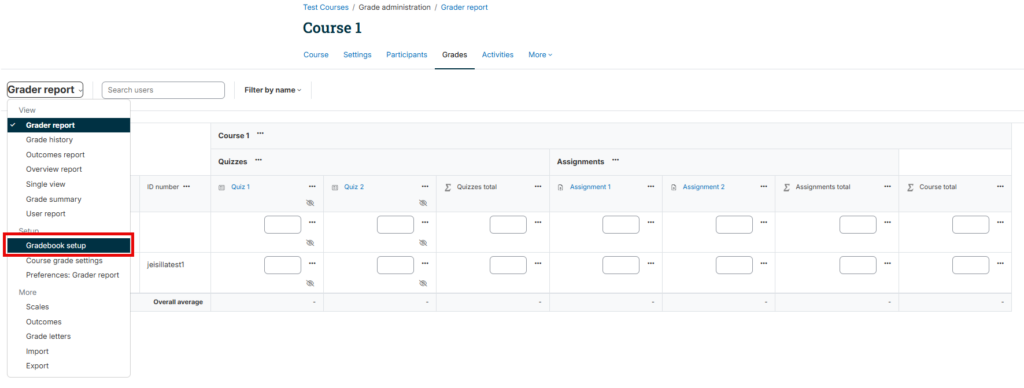Open the Assignments total column three-dot menu

[x=888, y=186]
